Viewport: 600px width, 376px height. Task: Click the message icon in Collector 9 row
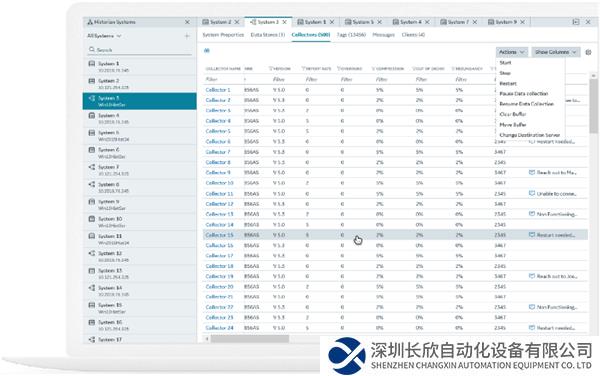(x=532, y=173)
